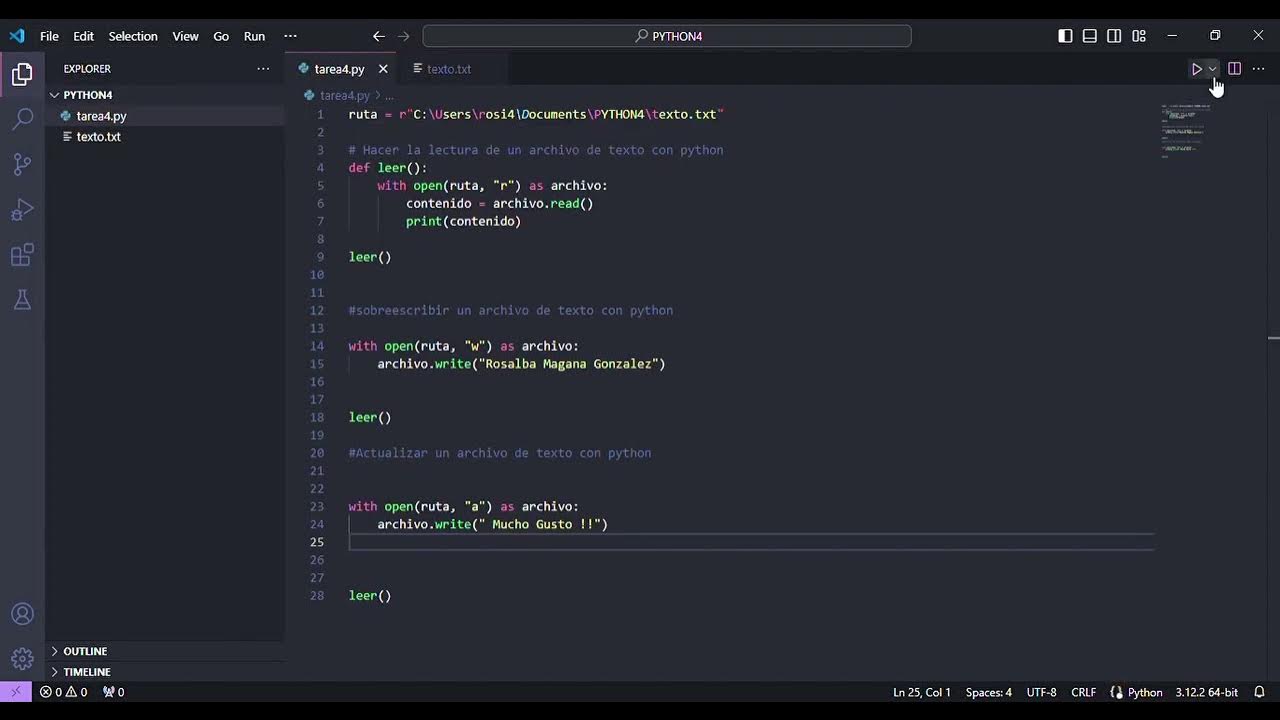Click the EXPLORER panel title
The image size is (1280, 720).
pos(87,69)
